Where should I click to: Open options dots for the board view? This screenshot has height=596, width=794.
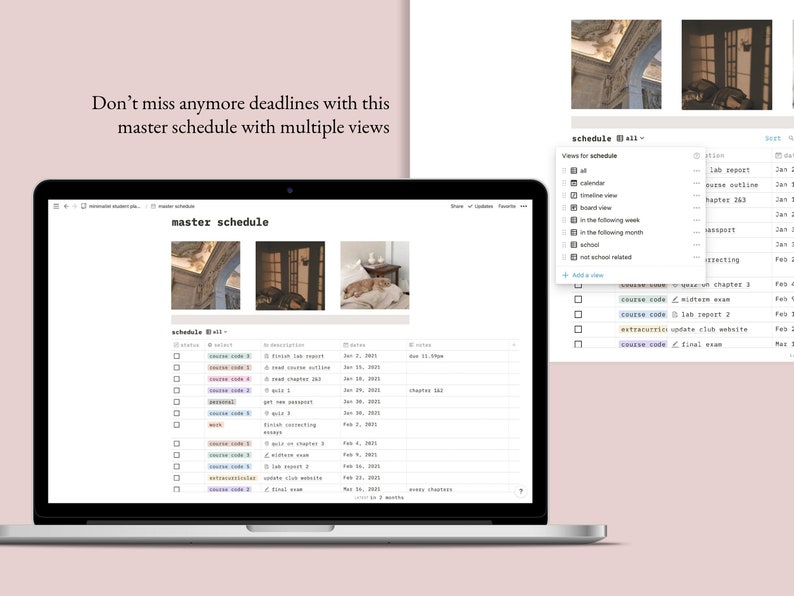(696, 208)
